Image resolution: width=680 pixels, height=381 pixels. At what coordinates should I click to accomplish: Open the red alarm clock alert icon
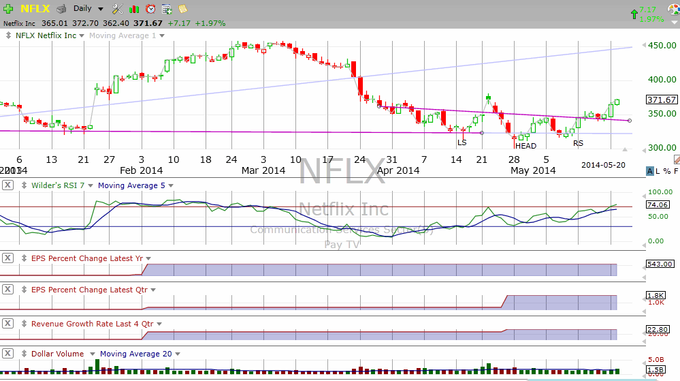pos(150,9)
